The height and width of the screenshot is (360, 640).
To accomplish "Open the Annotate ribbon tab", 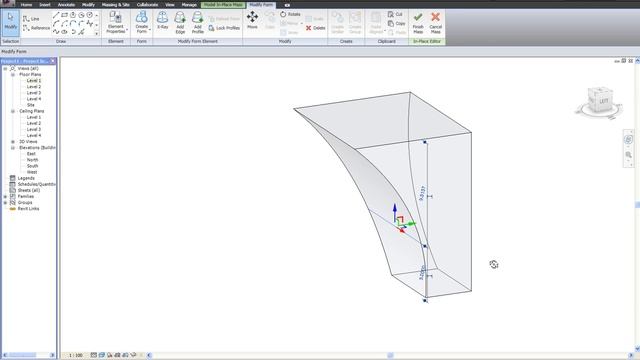I will (x=66, y=4).
